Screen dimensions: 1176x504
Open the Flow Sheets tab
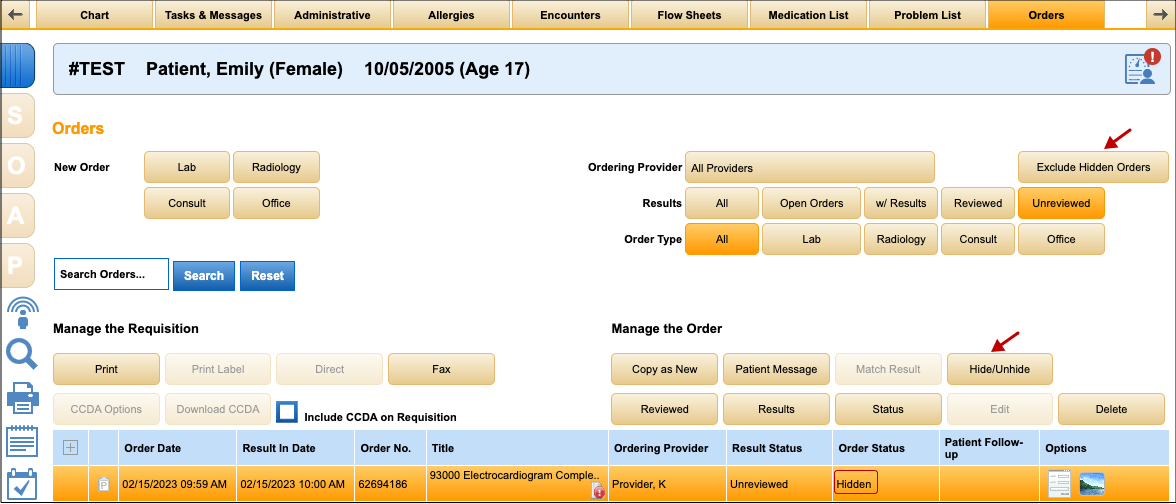[689, 15]
